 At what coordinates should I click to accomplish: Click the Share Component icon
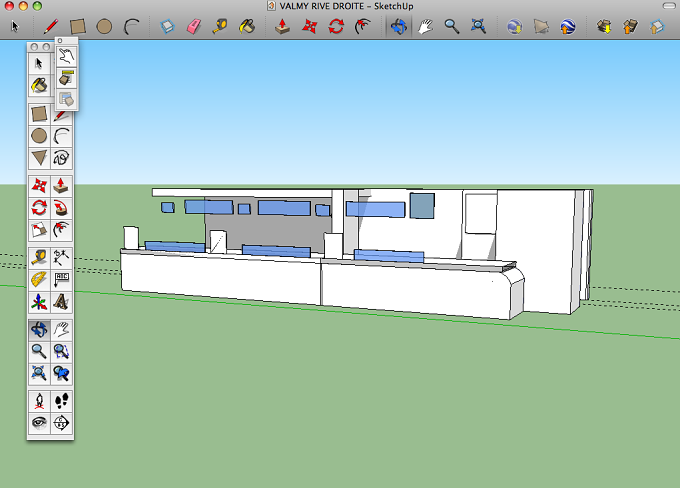(657, 26)
